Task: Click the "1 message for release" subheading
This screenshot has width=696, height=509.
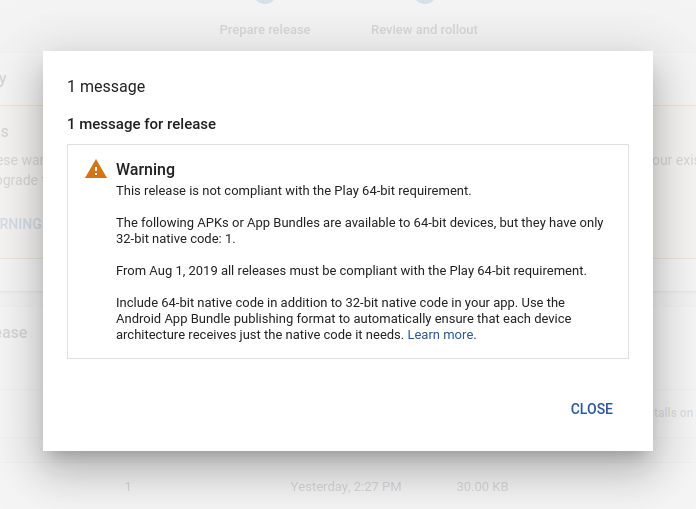Action: (141, 124)
